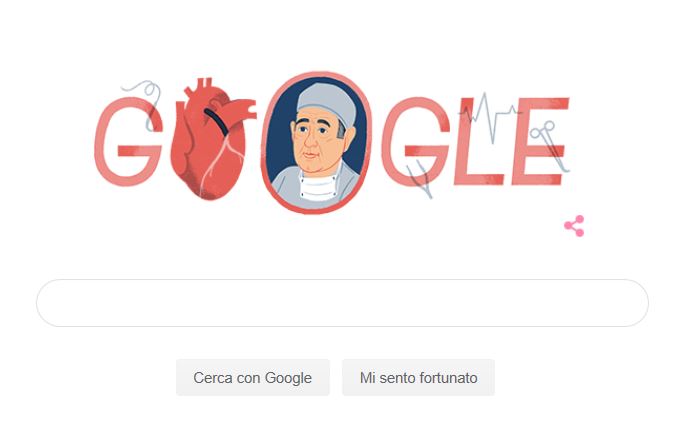Click the Cerca con Google button
This screenshot has height=425, width=686.
point(253,378)
